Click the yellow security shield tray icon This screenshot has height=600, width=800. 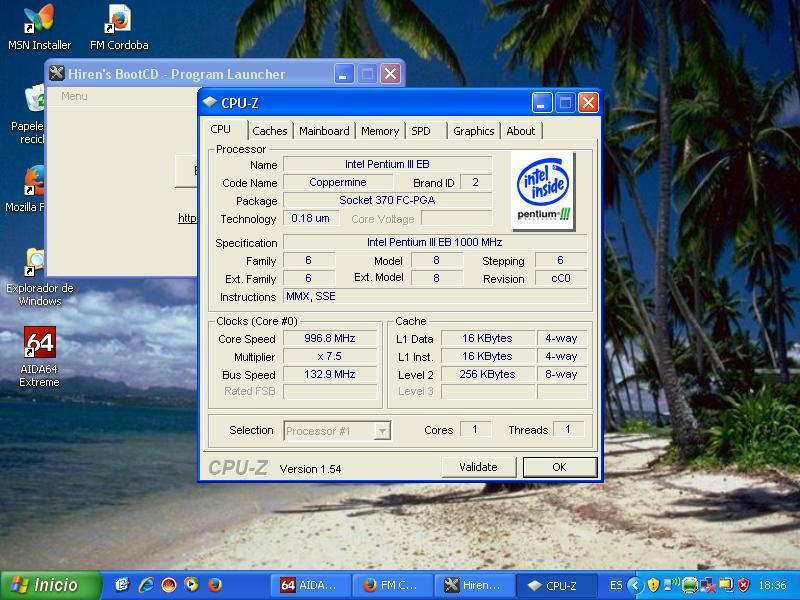pyautogui.click(x=653, y=585)
